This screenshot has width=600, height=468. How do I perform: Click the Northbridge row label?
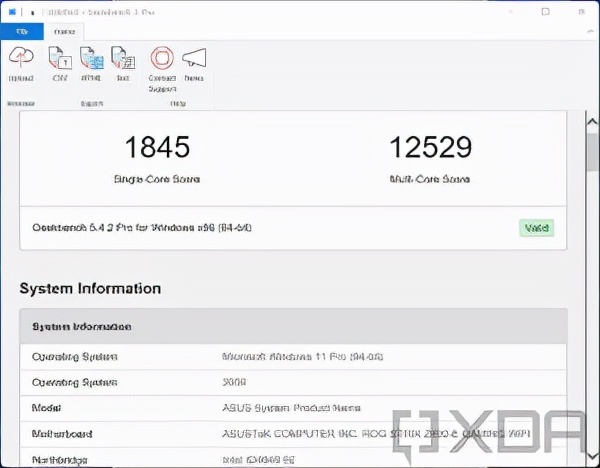point(60,460)
